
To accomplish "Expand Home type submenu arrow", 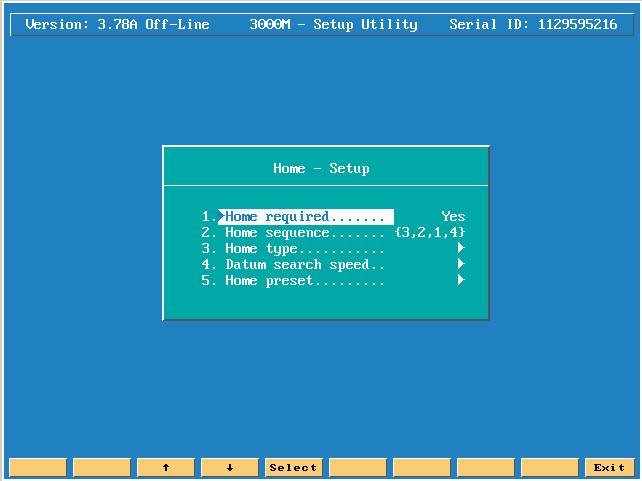I will coord(461,248).
